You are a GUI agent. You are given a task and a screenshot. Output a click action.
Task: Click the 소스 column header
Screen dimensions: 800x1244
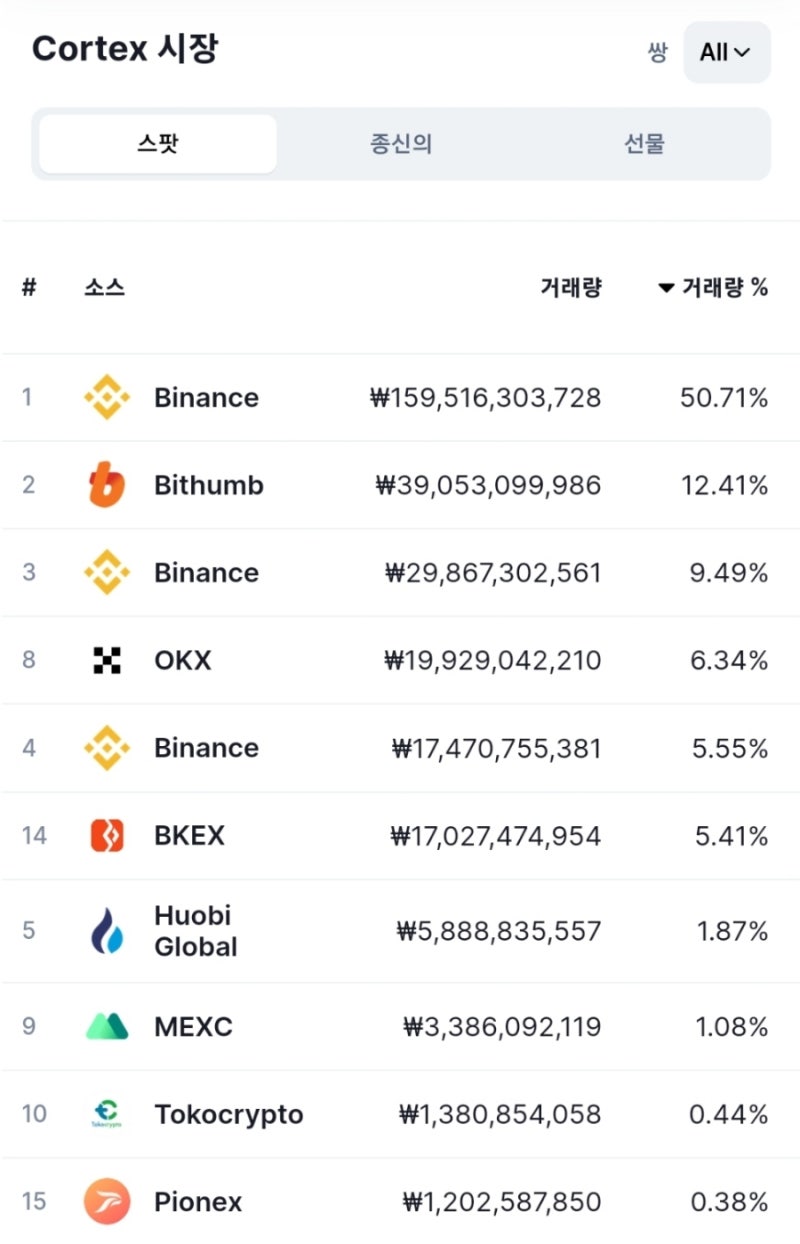click(105, 288)
